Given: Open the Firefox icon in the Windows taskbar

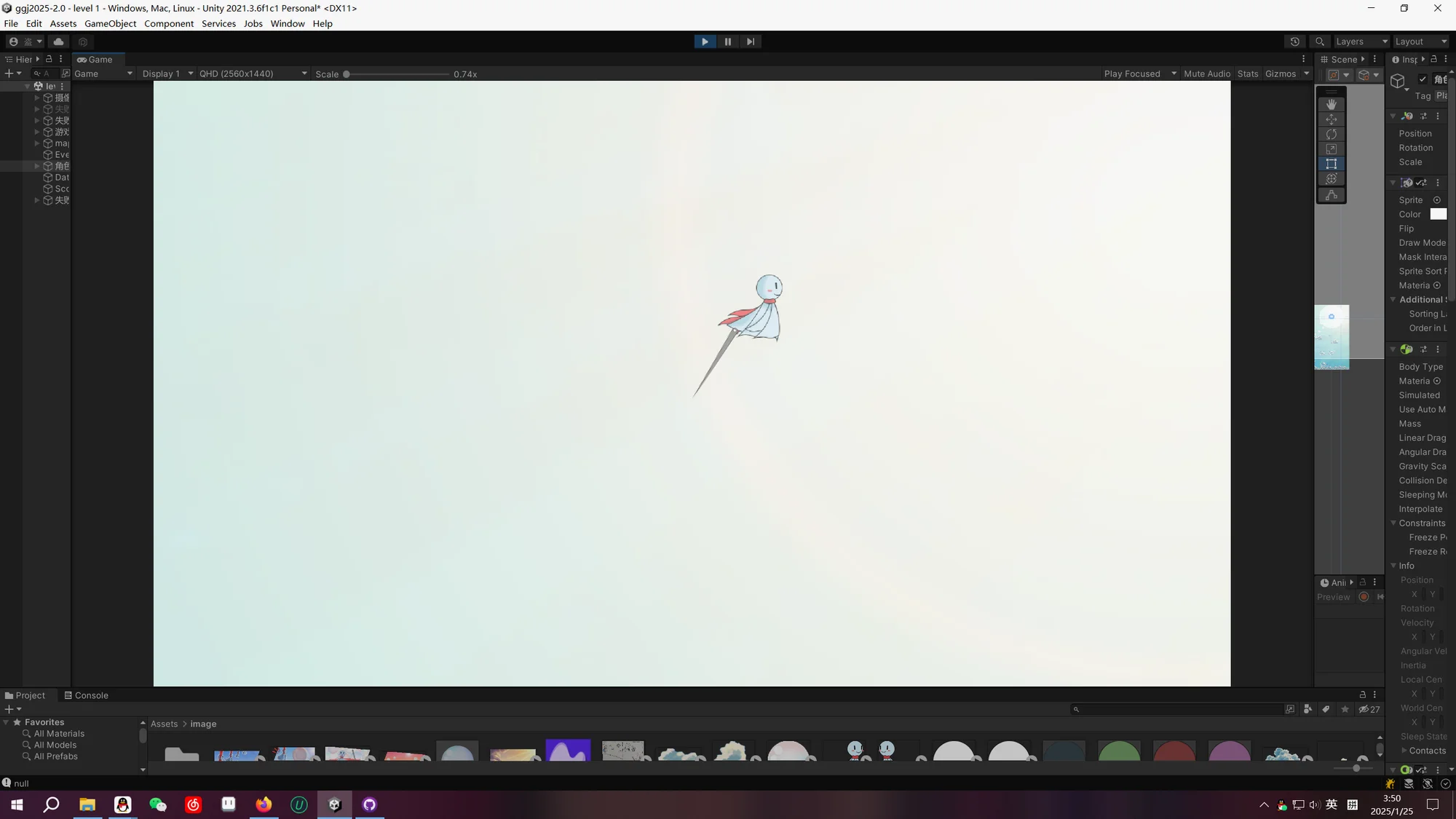Looking at the screenshot, I should pyautogui.click(x=264, y=804).
